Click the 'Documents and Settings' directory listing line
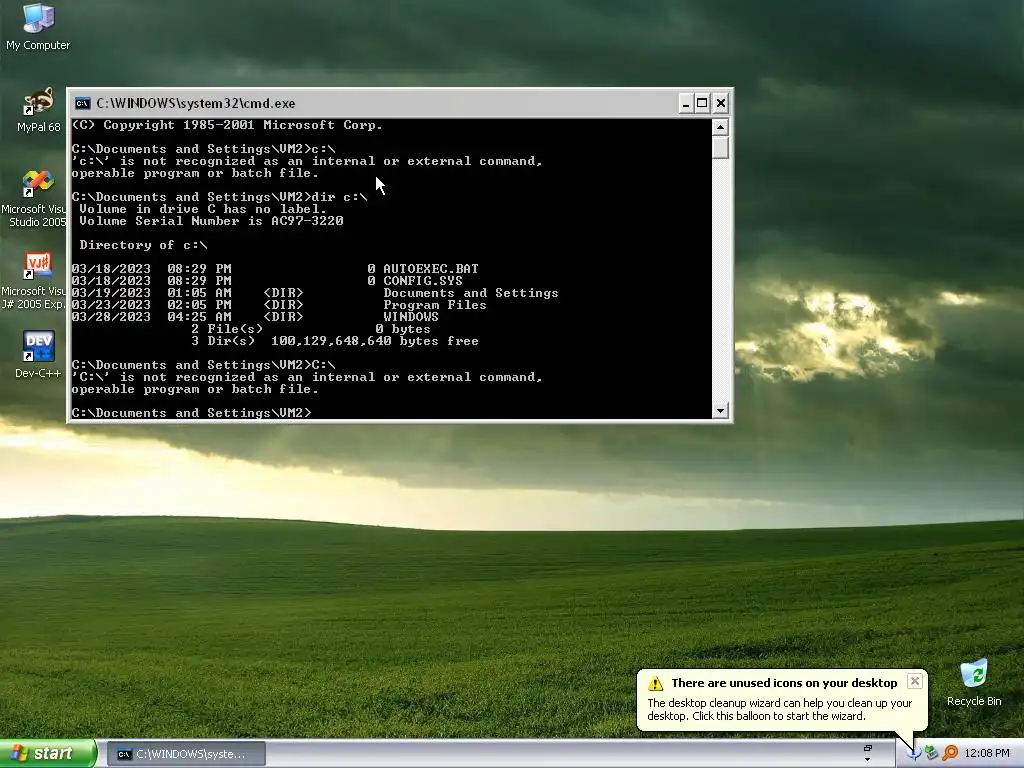 coord(315,293)
